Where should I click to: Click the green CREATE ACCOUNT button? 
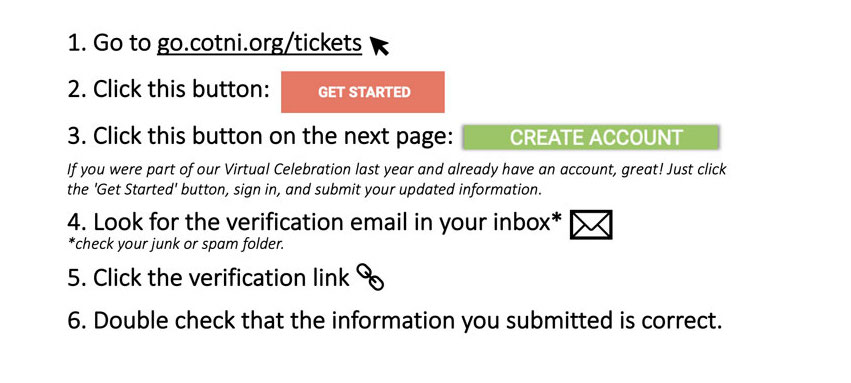coord(591,137)
